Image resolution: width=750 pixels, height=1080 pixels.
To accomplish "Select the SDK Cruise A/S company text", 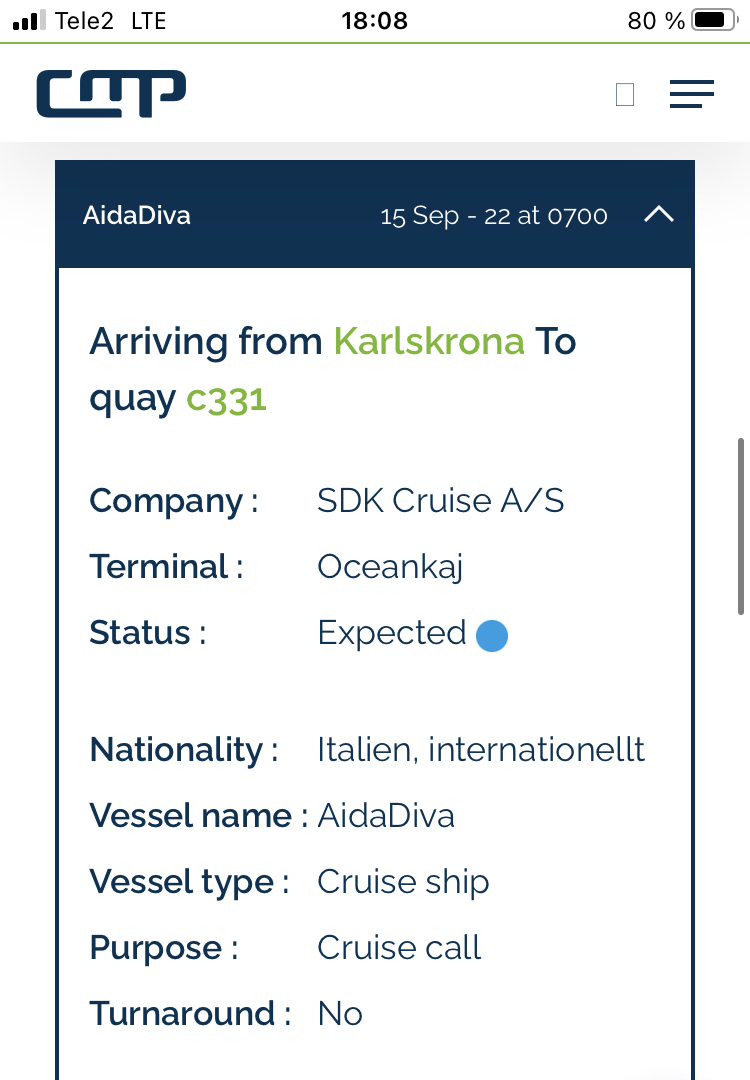I will (x=440, y=501).
